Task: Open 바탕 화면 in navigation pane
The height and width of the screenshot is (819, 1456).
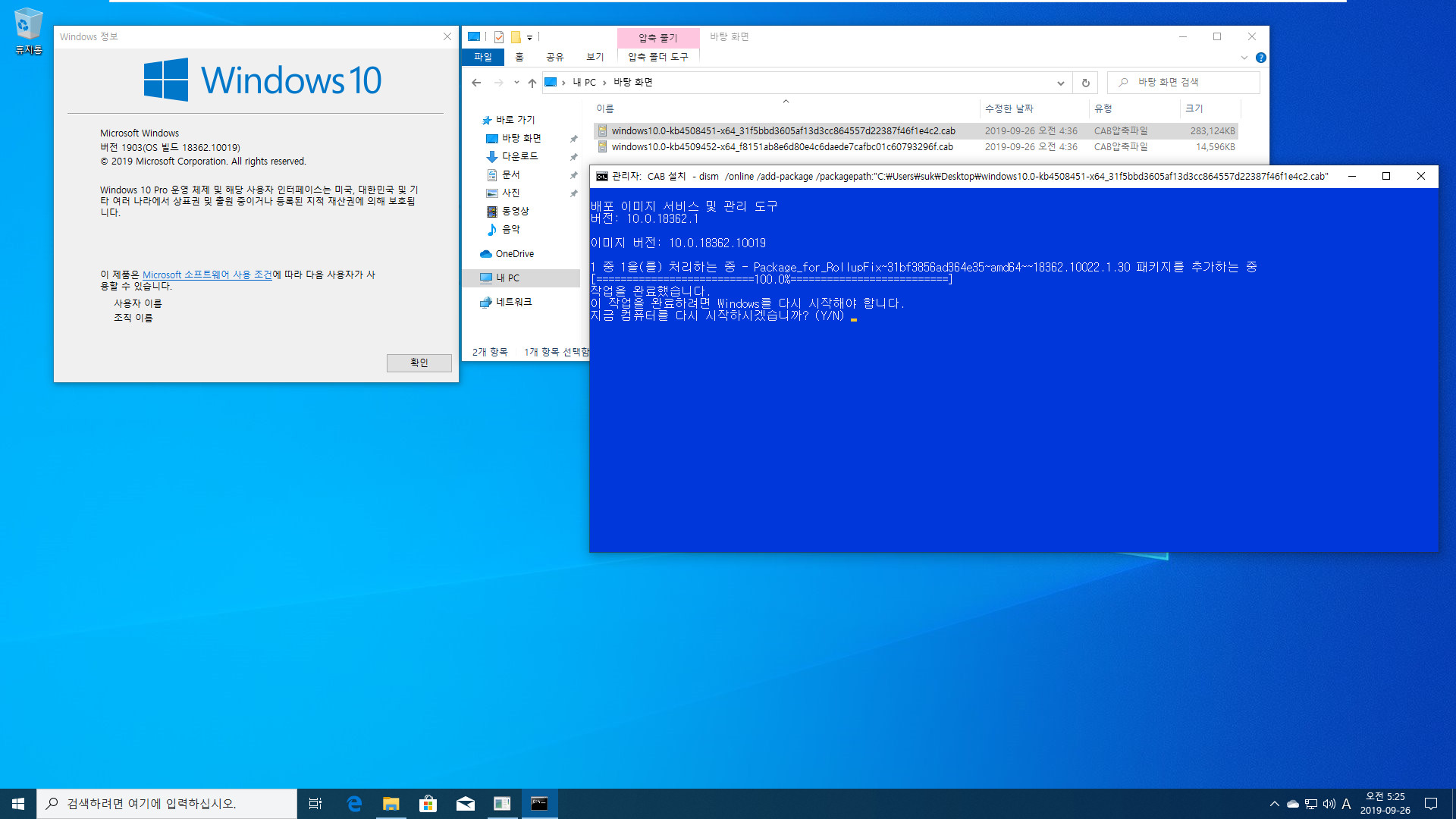Action: tap(522, 138)
